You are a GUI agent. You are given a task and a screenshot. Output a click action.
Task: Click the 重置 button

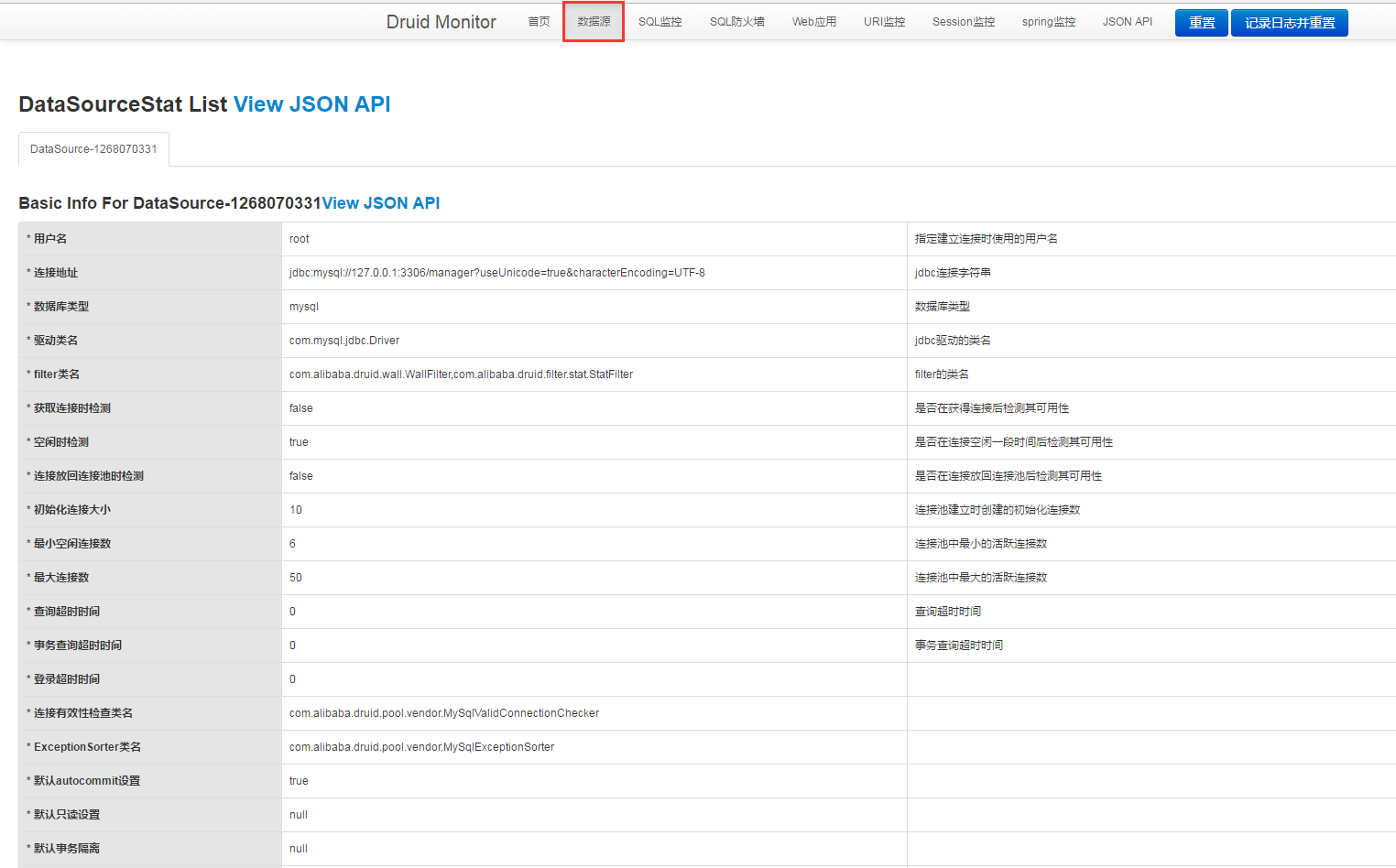coord(1201,22)
